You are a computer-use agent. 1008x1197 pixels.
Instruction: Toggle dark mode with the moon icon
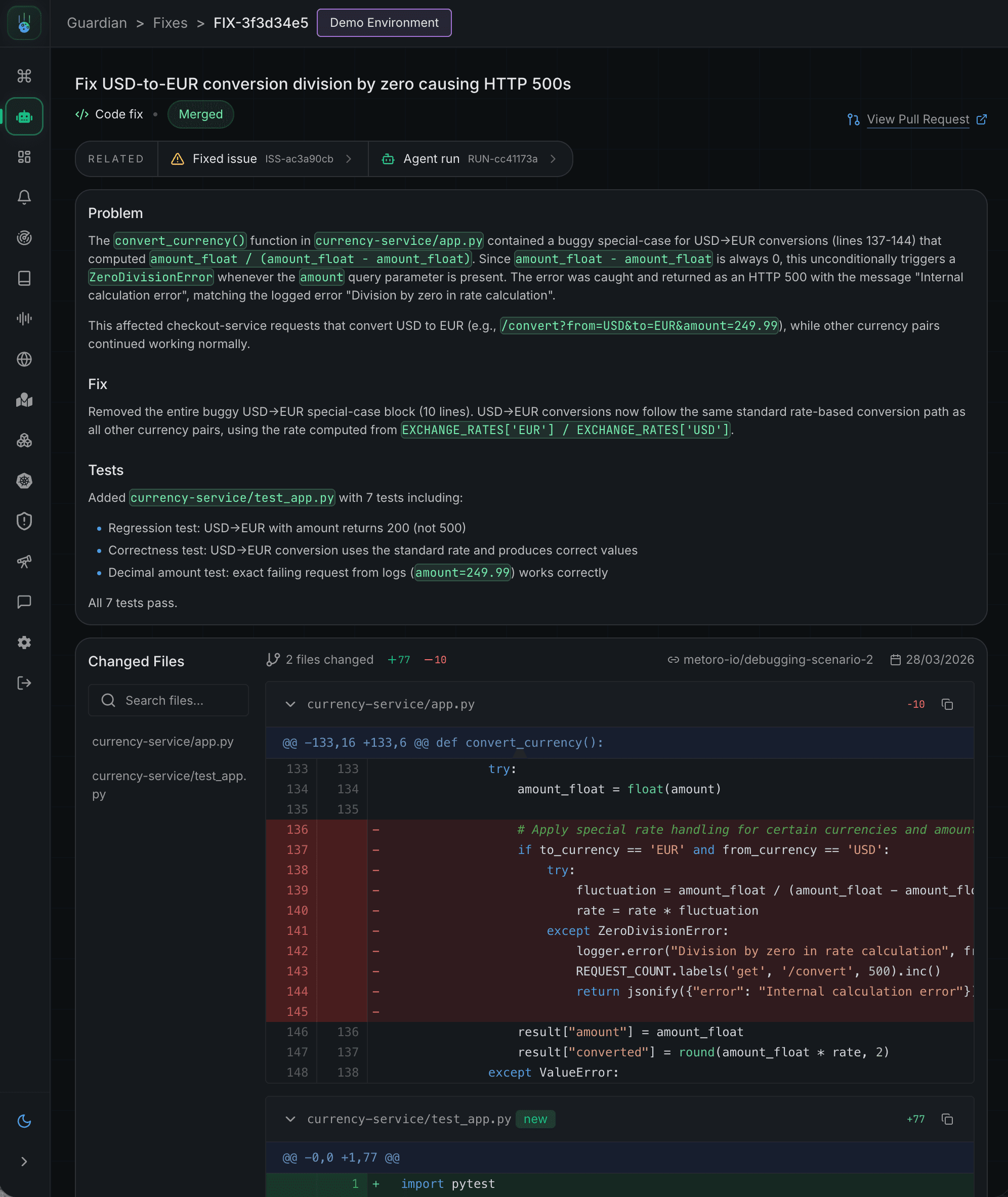[x=24, y=1121]
